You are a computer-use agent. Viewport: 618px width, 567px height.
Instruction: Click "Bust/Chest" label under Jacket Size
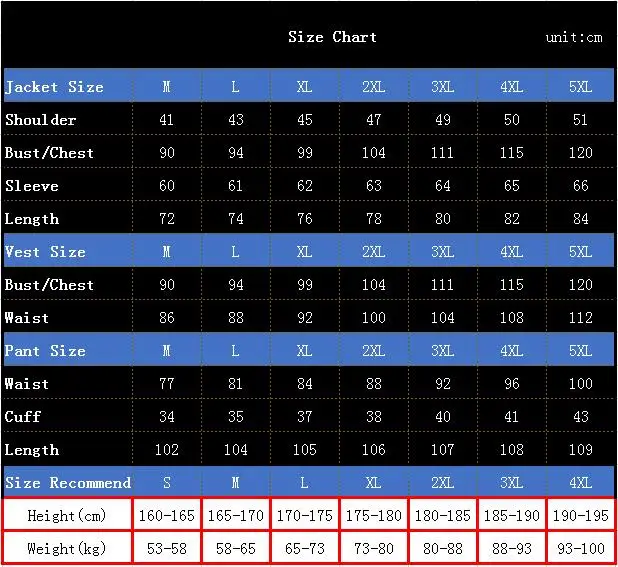49,152
